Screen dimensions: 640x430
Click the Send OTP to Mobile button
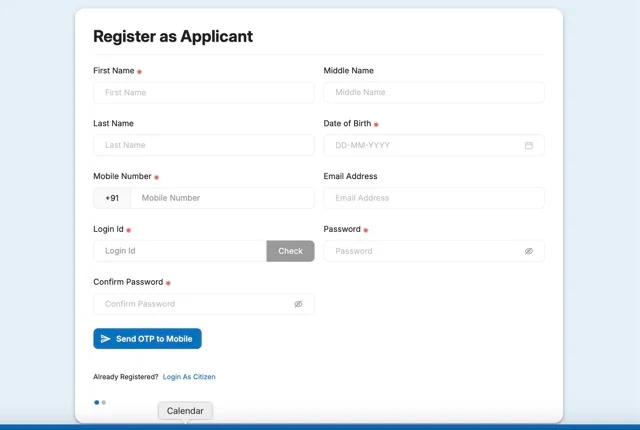147,339
